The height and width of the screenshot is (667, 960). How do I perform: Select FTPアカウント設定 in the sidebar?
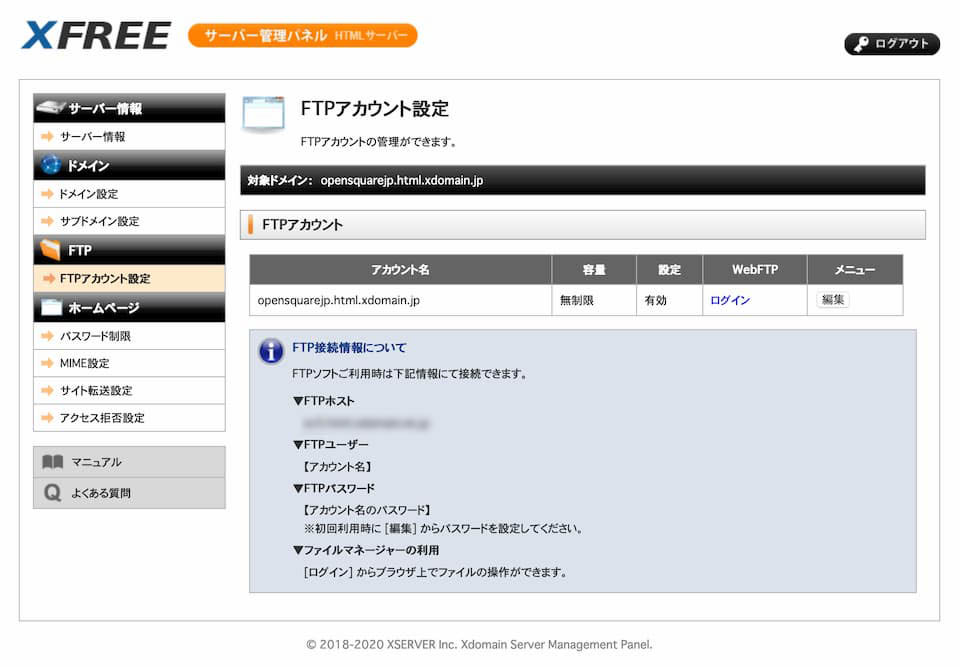pyautogui.click(x=105, y=279)
